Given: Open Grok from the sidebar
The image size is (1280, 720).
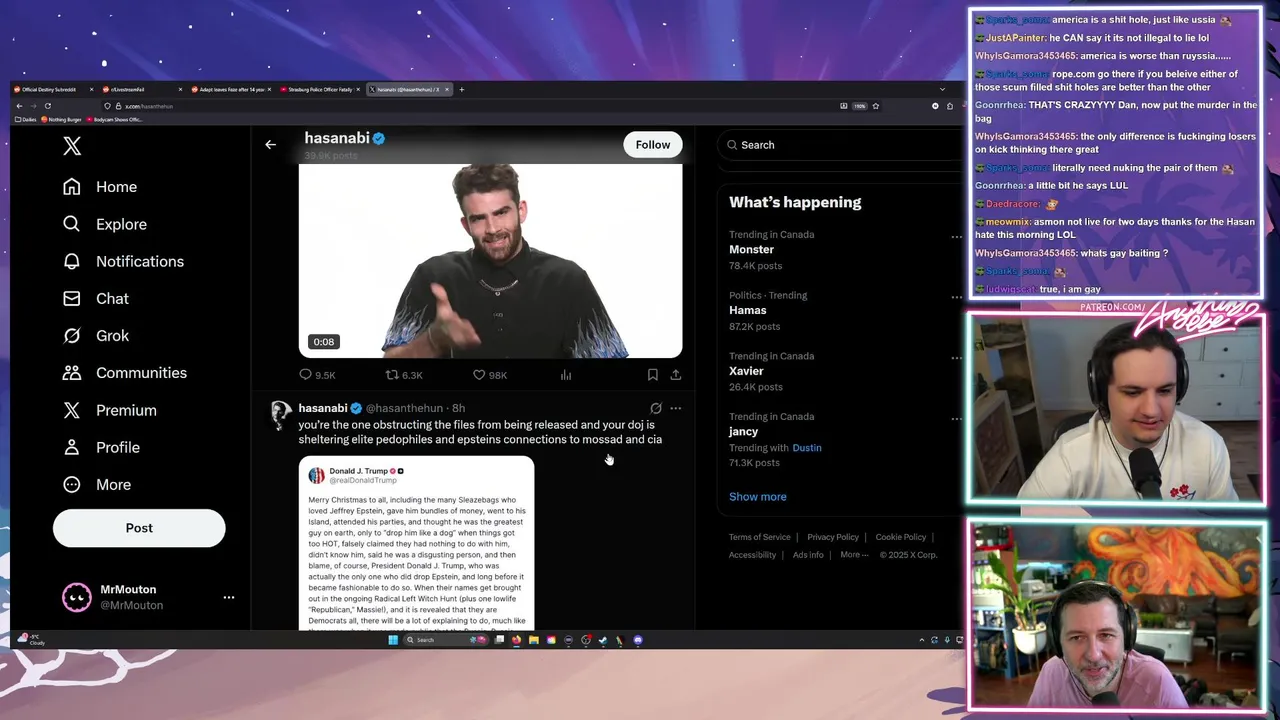Looking at the screenshot, I should (96, 335).
